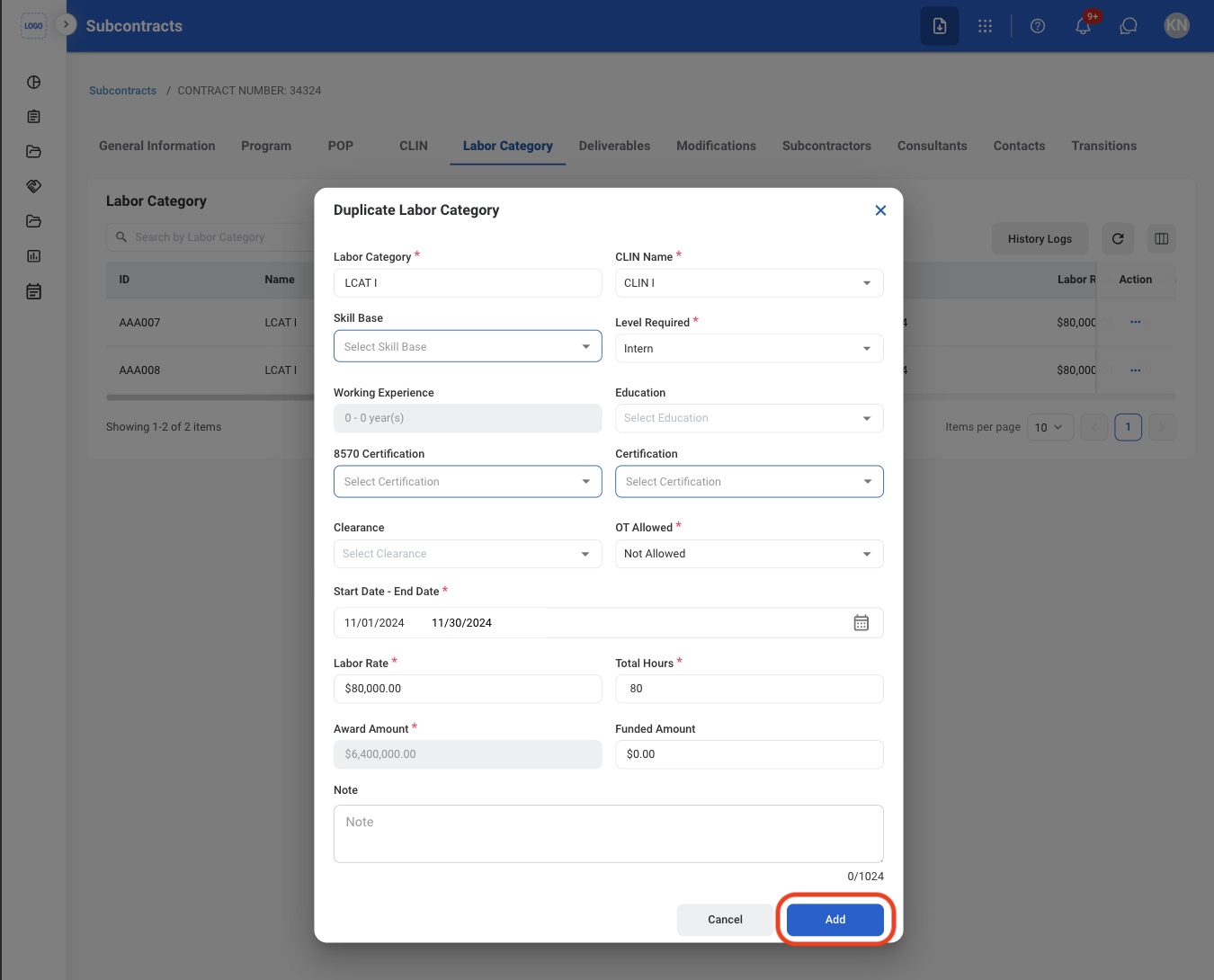
Task: Open the calendar sidebar icon
Action: point(34,291)
